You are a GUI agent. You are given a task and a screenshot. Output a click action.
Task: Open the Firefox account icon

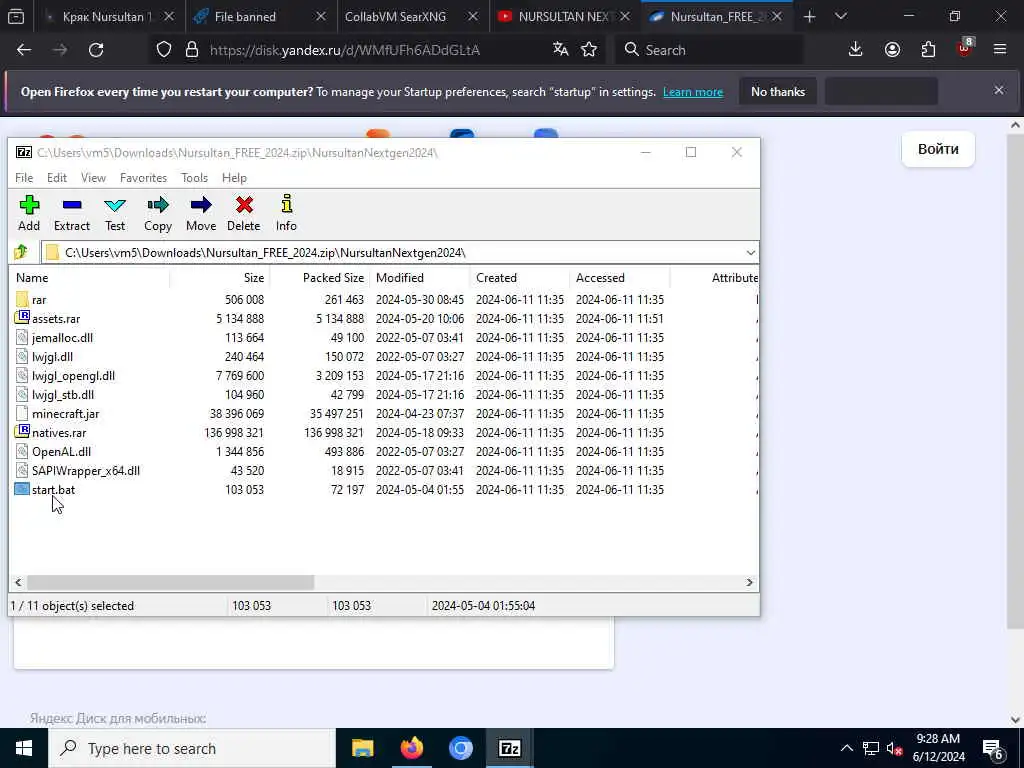click(892, 49)
